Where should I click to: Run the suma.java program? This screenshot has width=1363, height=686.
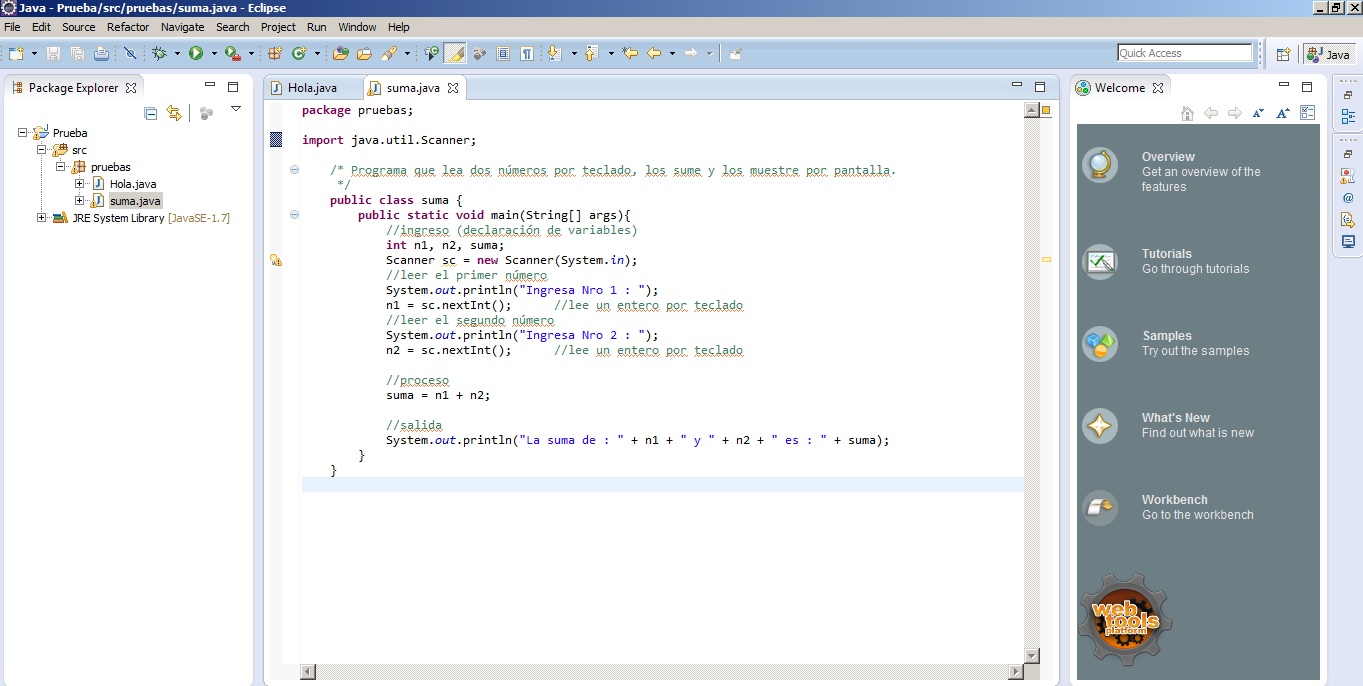click(196, 53)
